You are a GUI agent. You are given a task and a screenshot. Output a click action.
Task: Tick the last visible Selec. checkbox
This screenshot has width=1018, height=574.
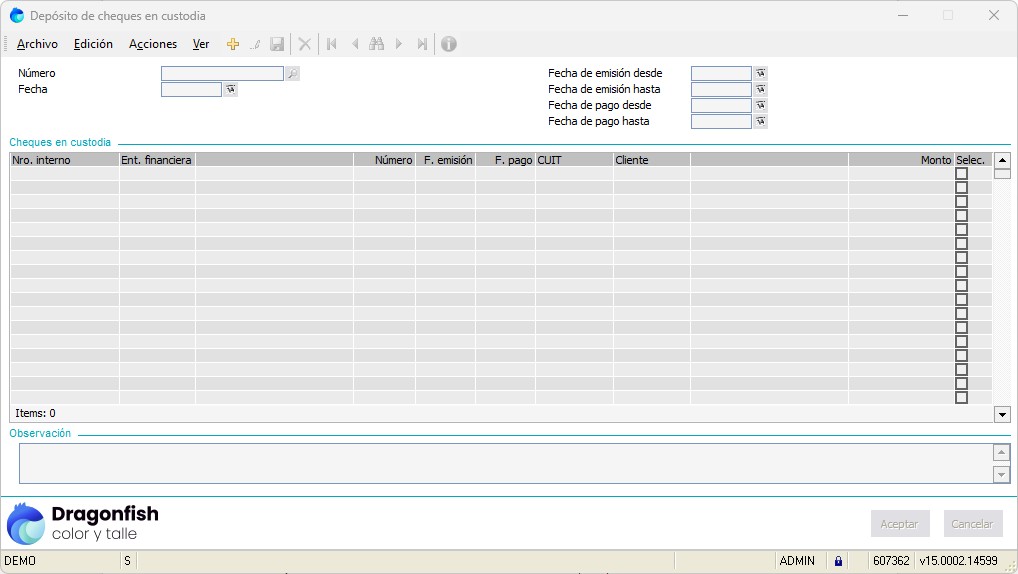pyautogui.click(x=961, y=398)
